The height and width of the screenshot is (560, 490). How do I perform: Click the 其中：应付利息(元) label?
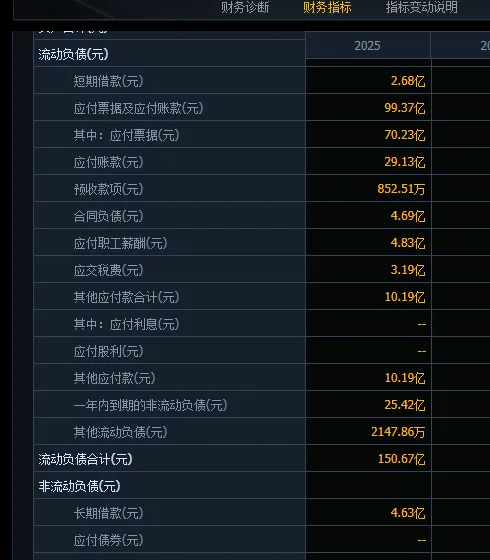click(x=126, y=324)
